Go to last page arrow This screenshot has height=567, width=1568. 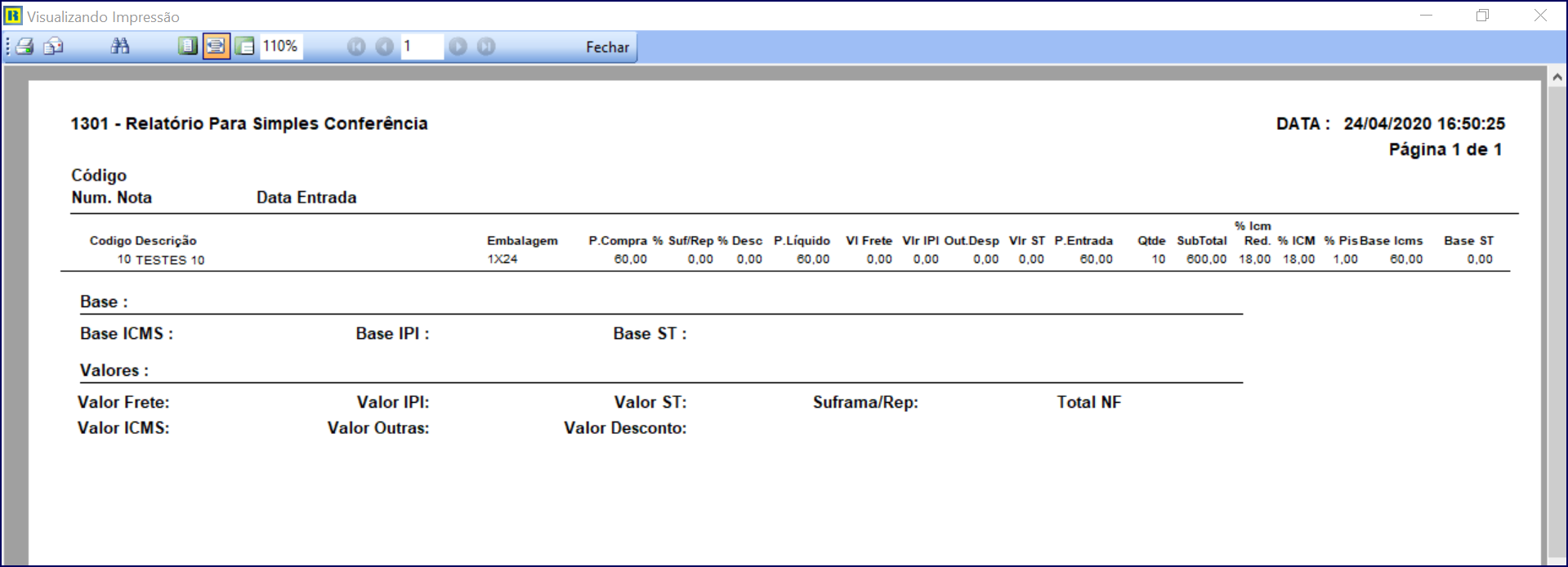tap(486, 47)
